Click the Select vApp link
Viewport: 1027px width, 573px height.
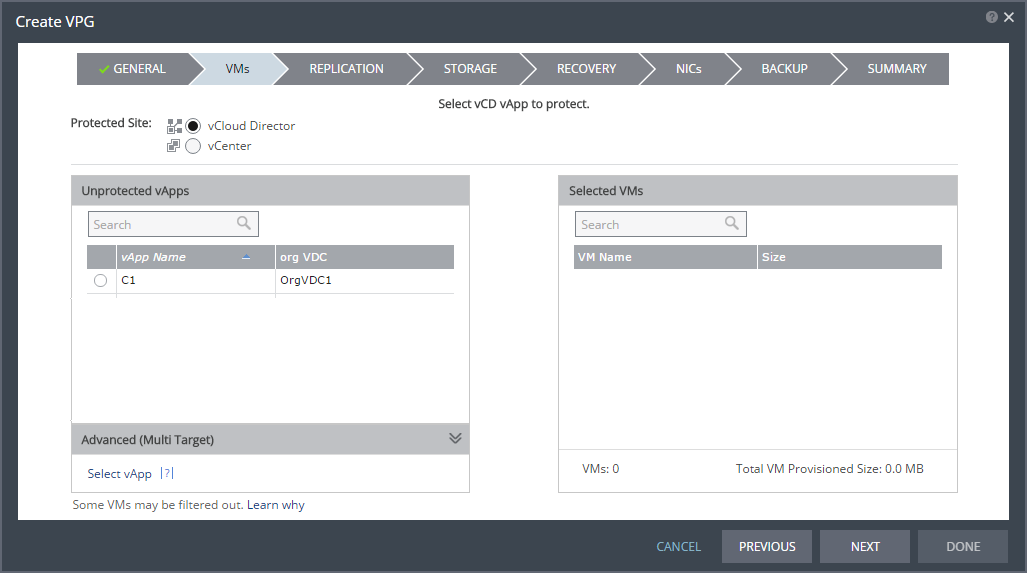click(119, 473)
